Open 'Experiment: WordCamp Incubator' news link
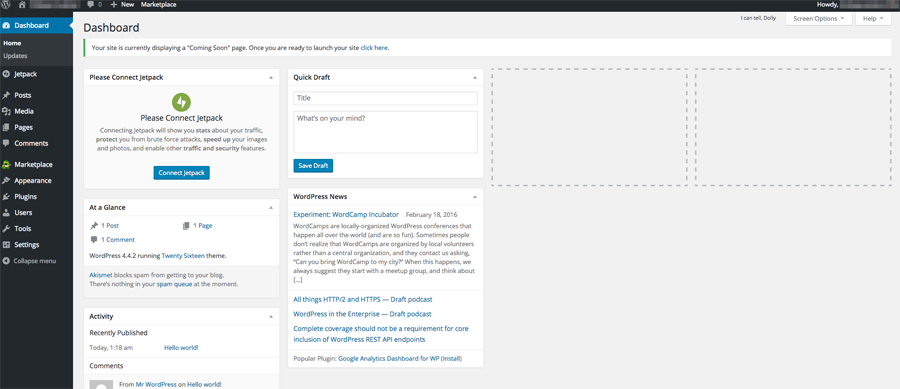 click(346, 215)
